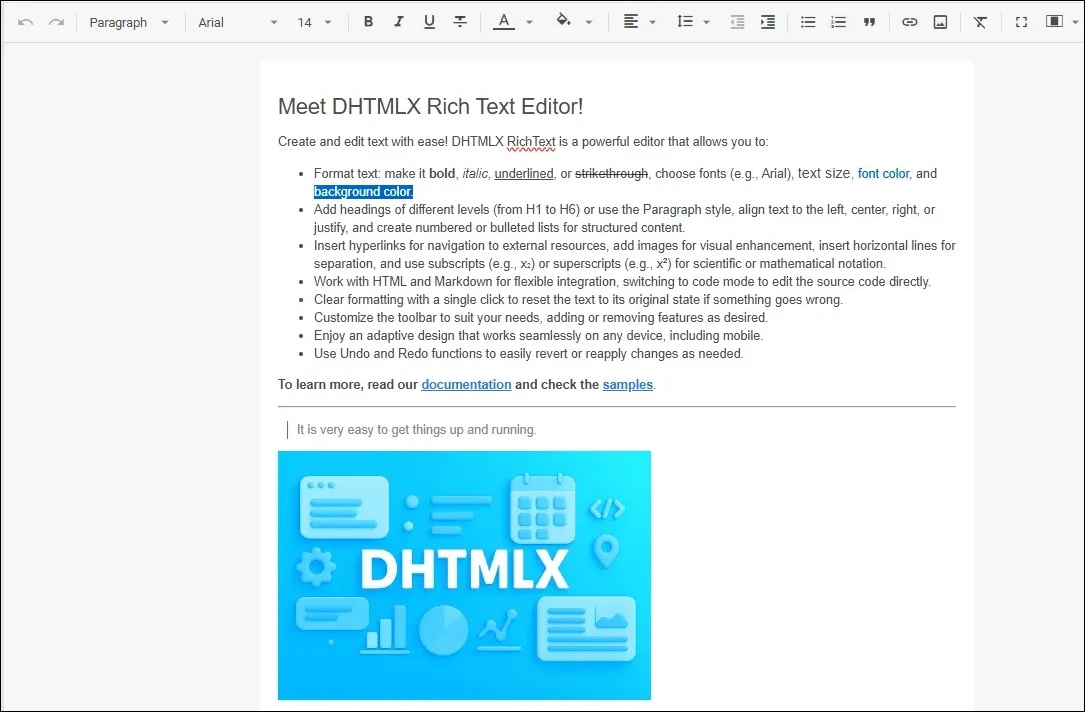The height and width of the screenshot is (712, 1085).
Task: Click the 'Customize the toolbar' bullet line
Action: click(540, 318)
